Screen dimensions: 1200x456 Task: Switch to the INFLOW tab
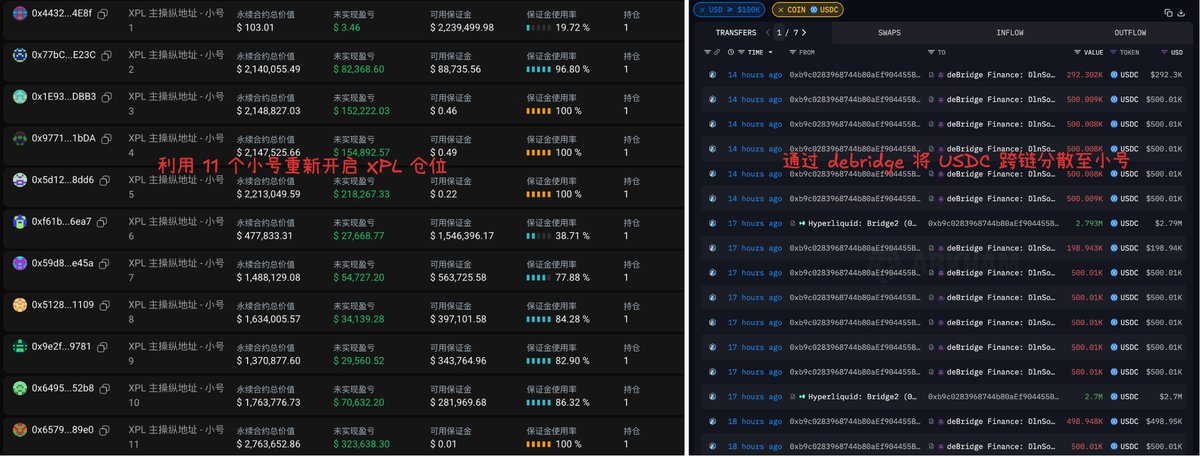tap(1010, 32)
